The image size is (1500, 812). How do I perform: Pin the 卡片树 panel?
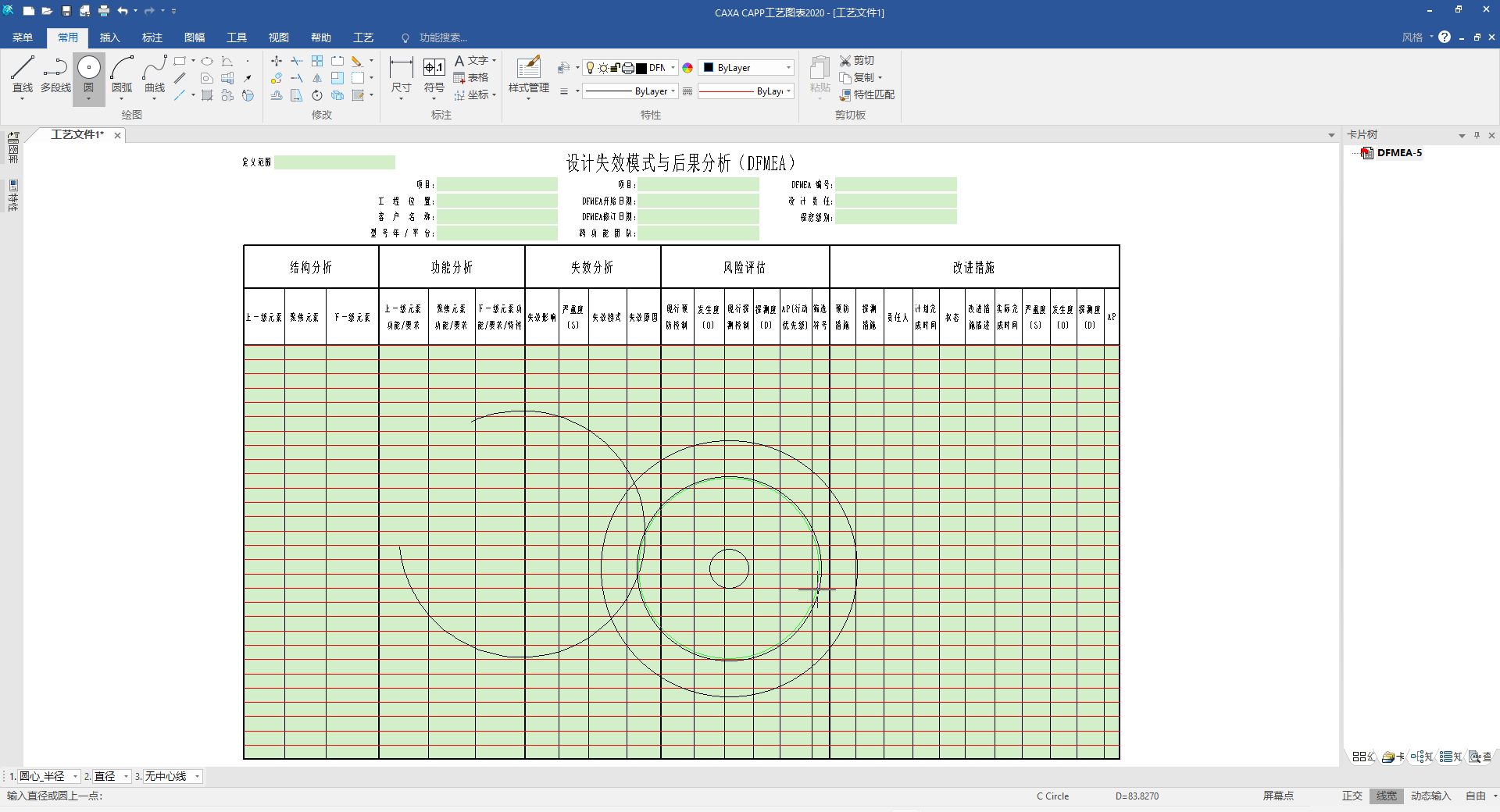click(x=1477, y=135)
